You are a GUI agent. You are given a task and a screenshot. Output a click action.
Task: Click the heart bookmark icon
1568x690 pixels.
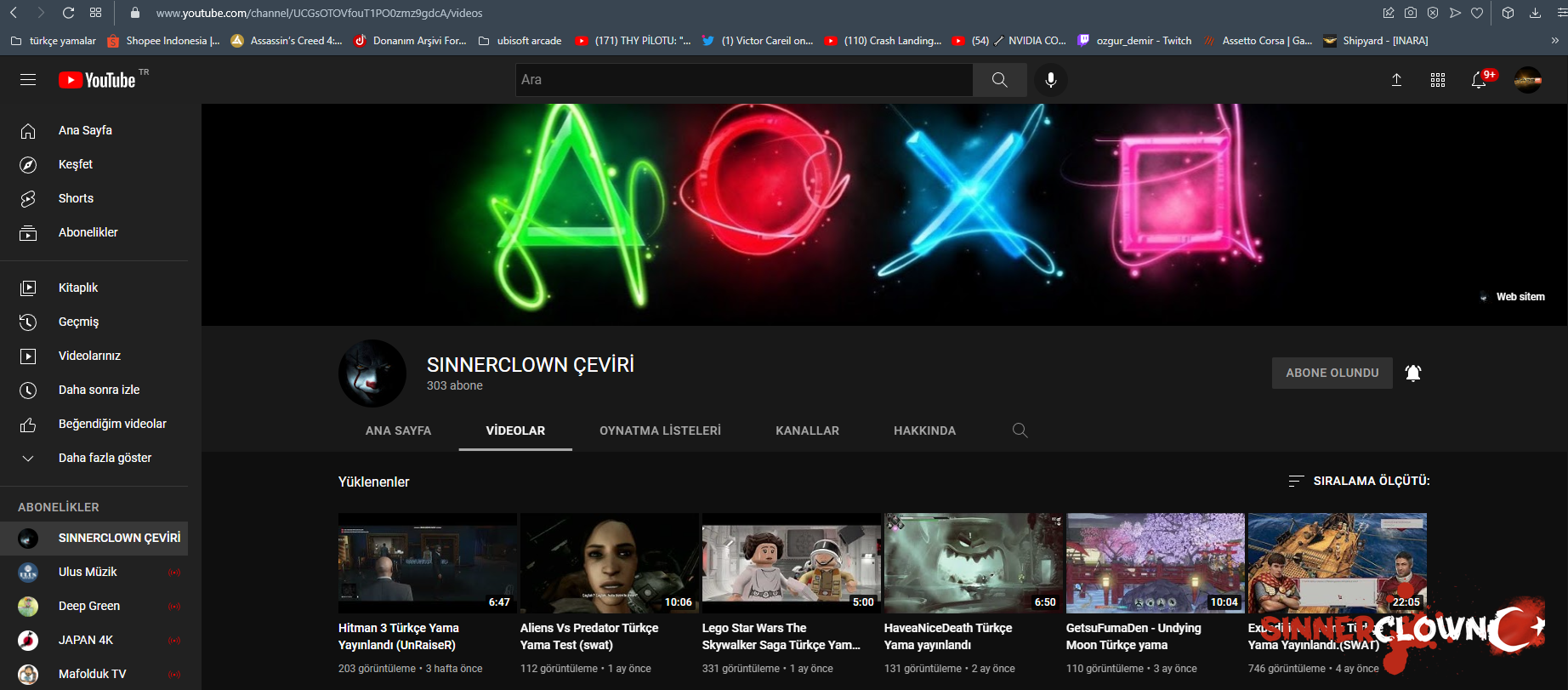click(1477, 13)
